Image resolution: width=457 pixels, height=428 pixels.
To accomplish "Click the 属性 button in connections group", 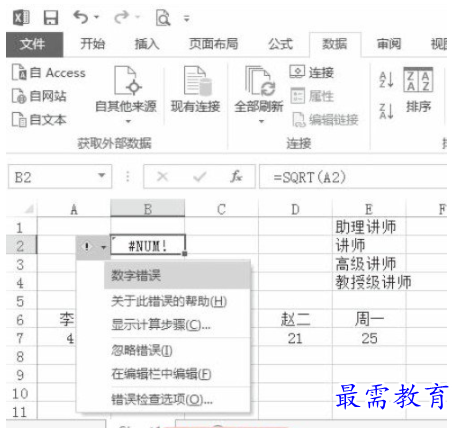I will (x=312, y=96).
